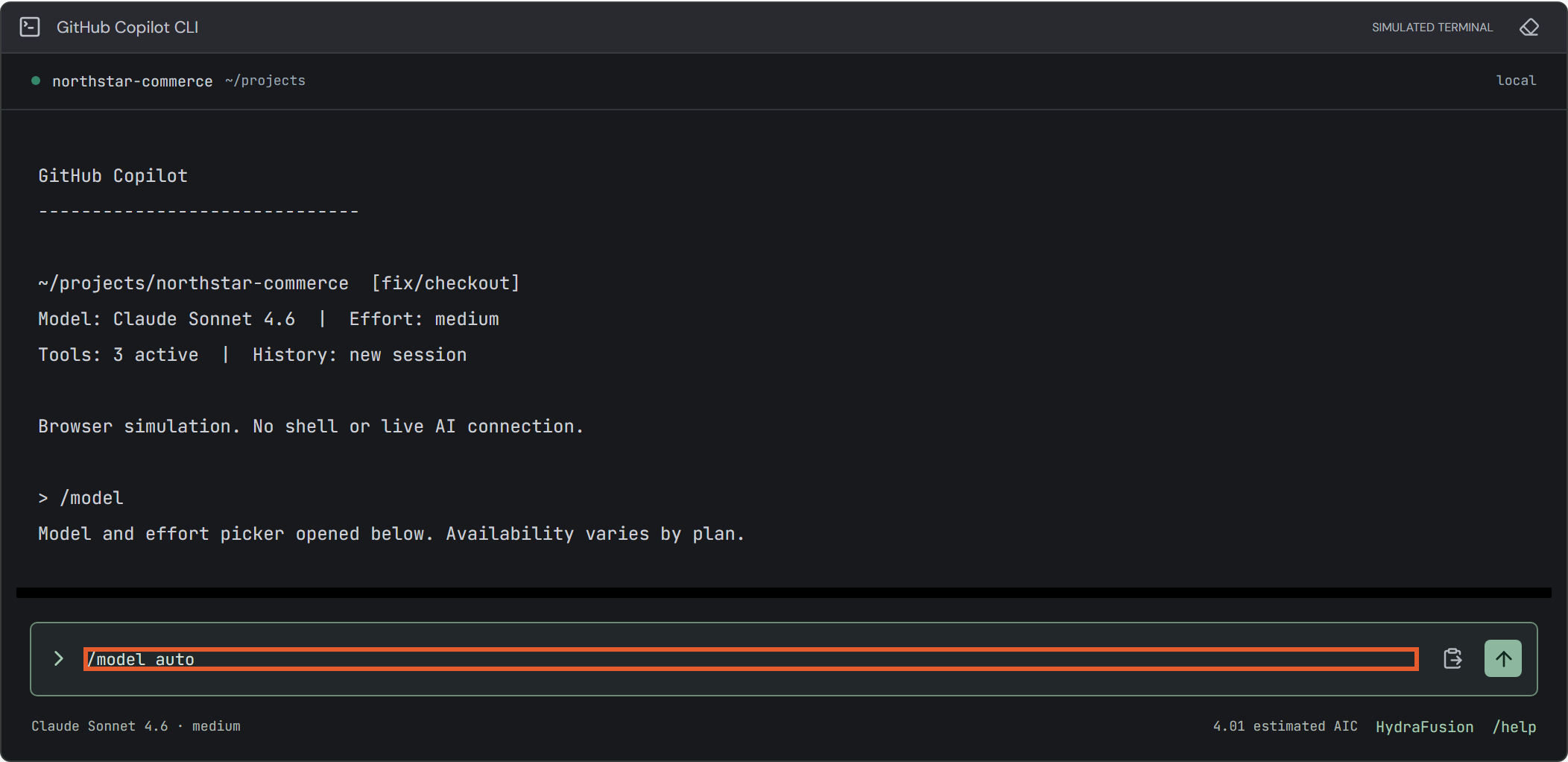
Task: Submit the command with the up-arrow button
Action: coord(1503,658)
